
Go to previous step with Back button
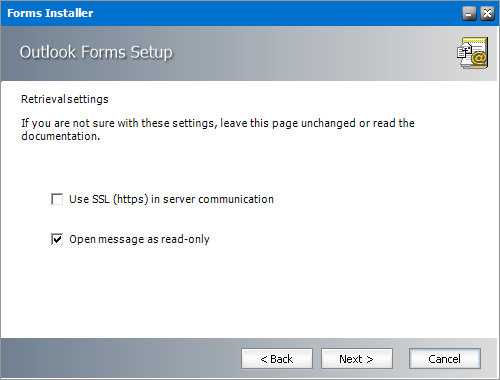pyautogui.click(x=277, y=359)
